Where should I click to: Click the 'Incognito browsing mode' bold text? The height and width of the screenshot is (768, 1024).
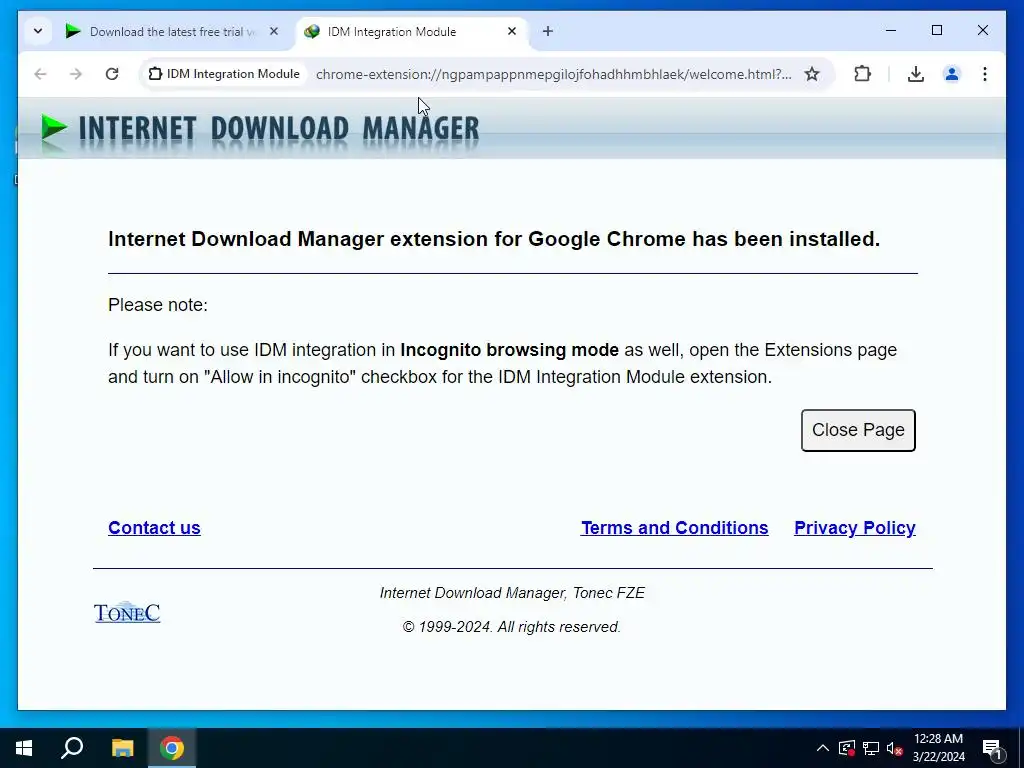click(509, 350)
